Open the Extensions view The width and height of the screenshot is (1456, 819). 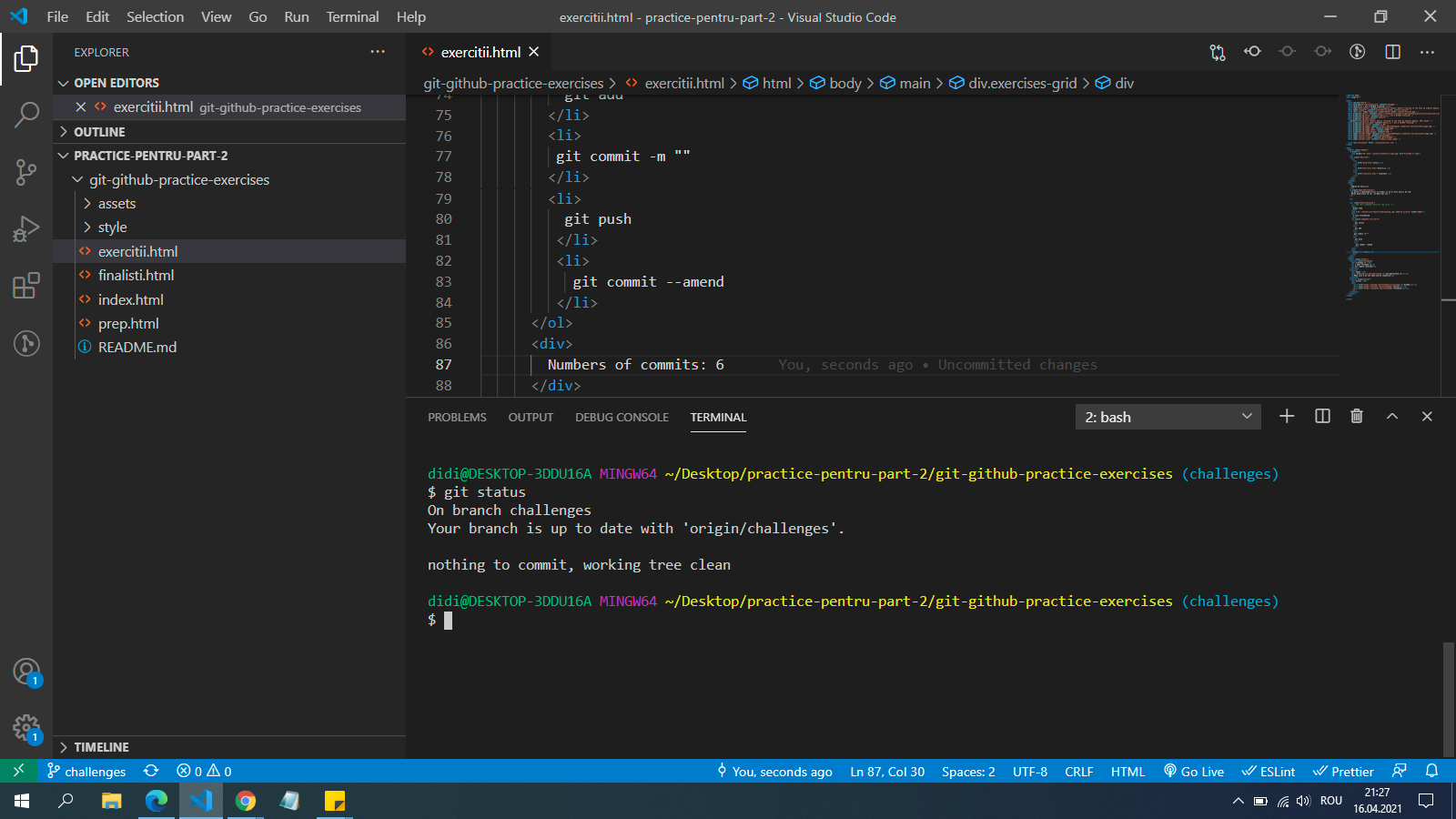click(26, 286)
